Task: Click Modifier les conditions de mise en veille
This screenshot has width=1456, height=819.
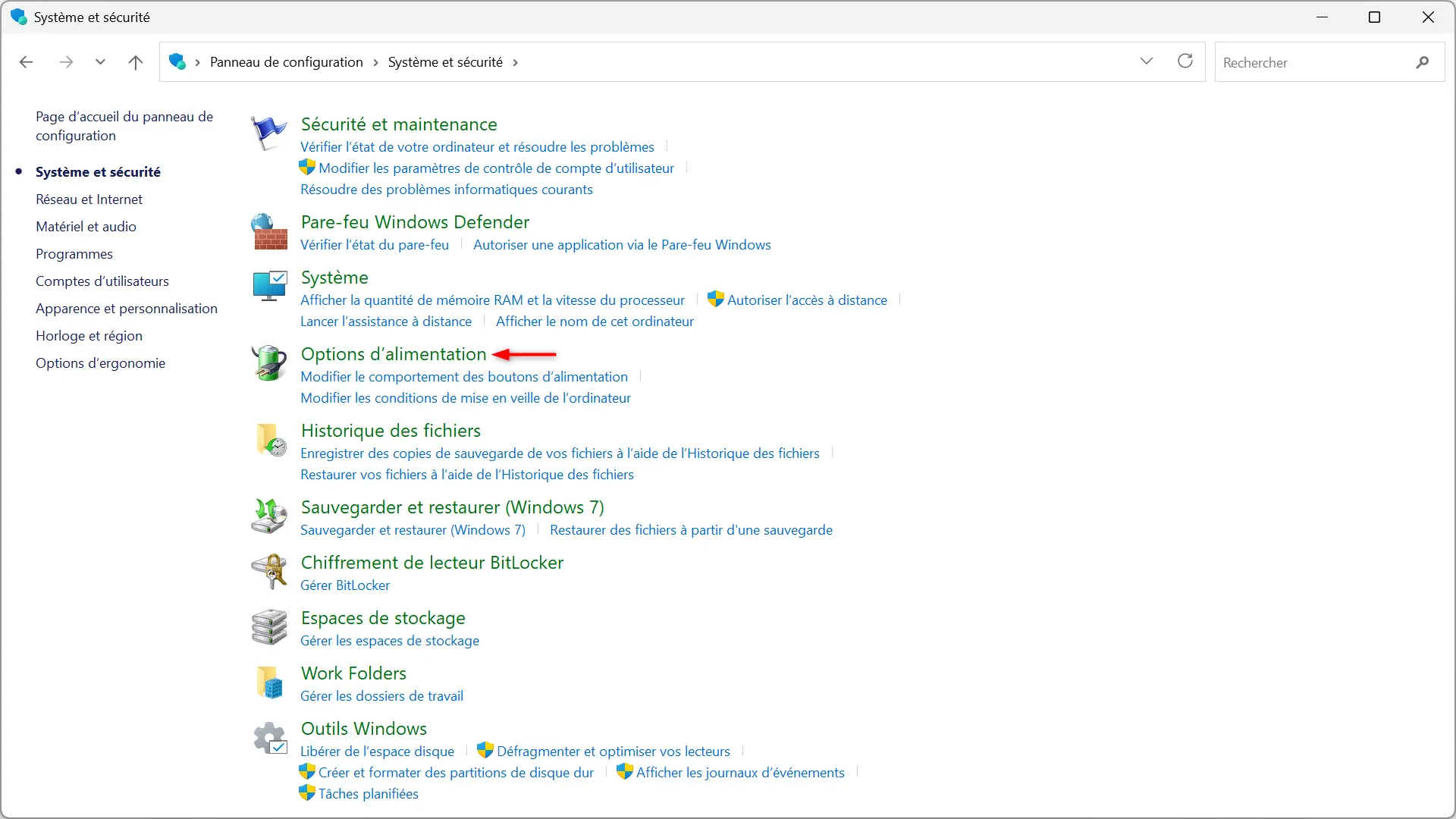Action: click(466, 398)
